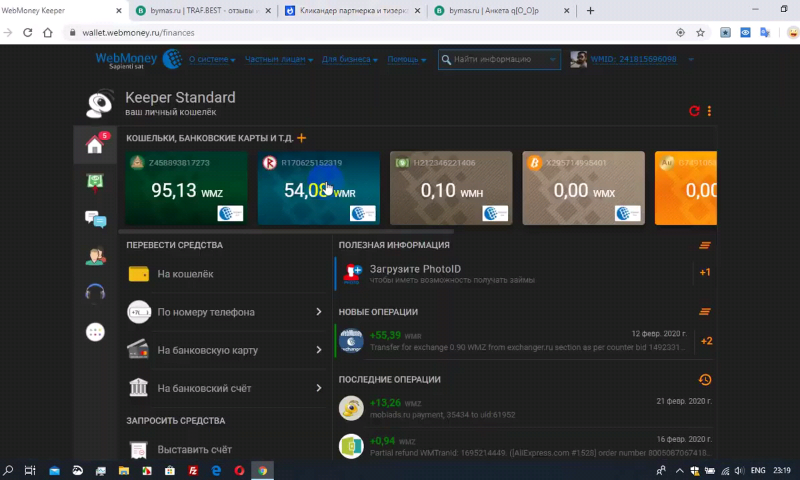Open the three-dot options menu beside refresh
800x480 pixels.
[710, 111]
